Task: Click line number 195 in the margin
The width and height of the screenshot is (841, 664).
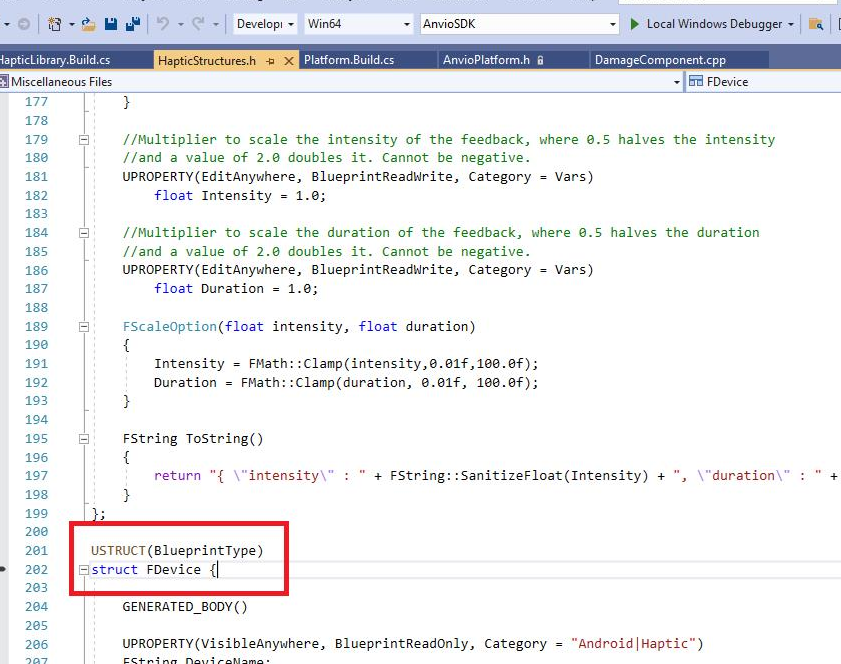Action: pyautogui.click(x=36, y=438)
